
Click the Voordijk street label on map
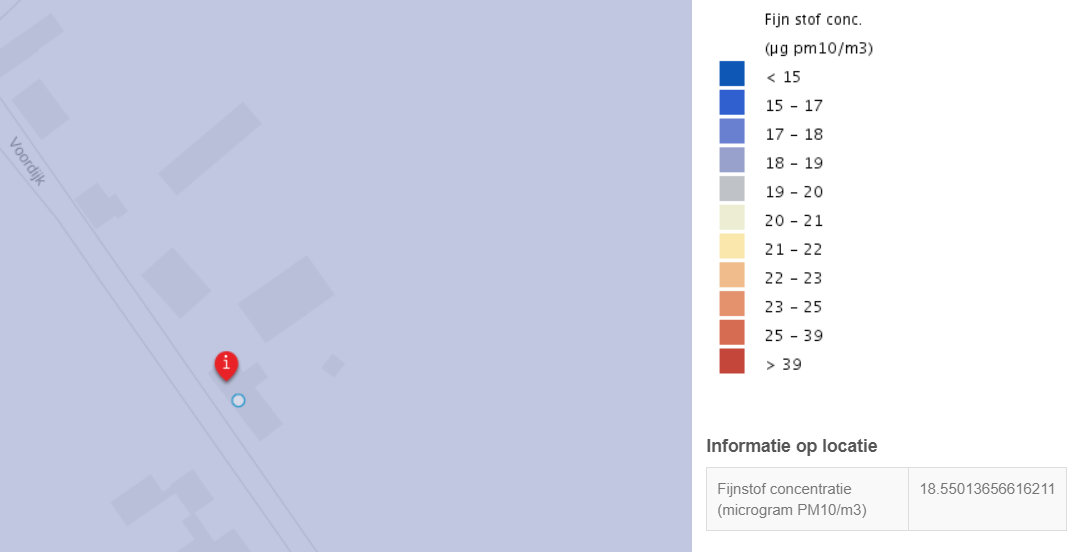pyautogui.click(x=28, y=161)
